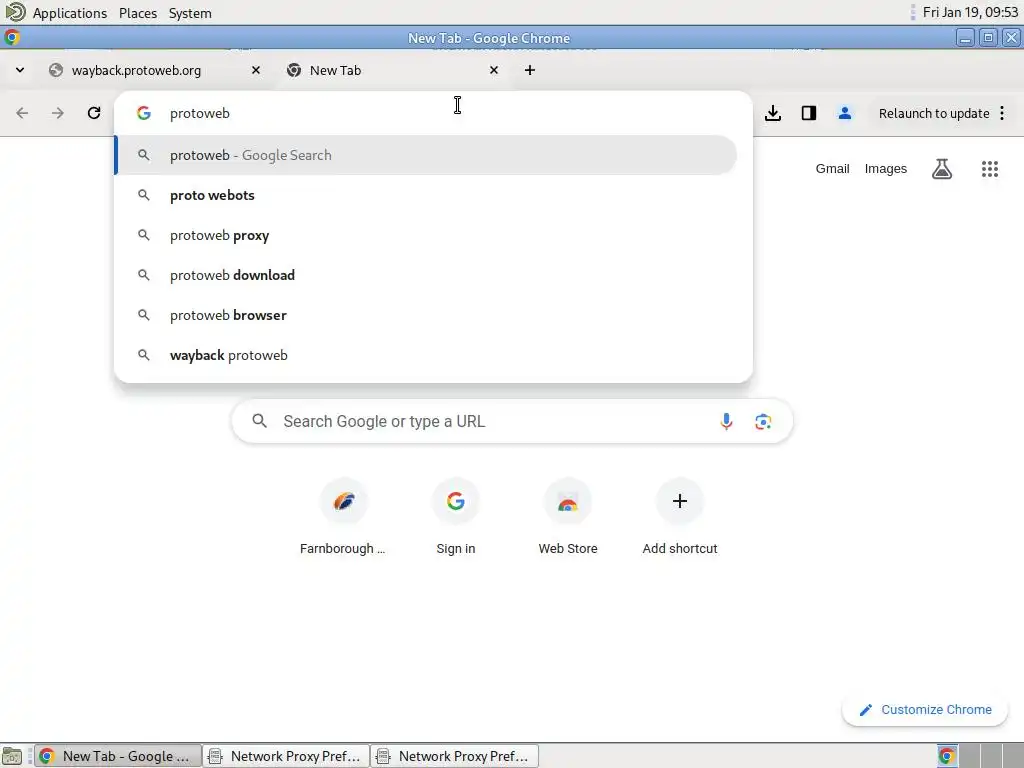Viewport: 1024px width, 768px height.
Task: Search by image with Google Lens icon
Action: [763, 421]
